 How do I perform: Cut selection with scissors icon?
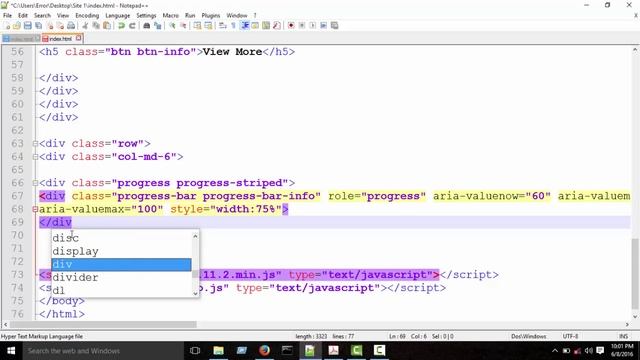tap(85, 26)
